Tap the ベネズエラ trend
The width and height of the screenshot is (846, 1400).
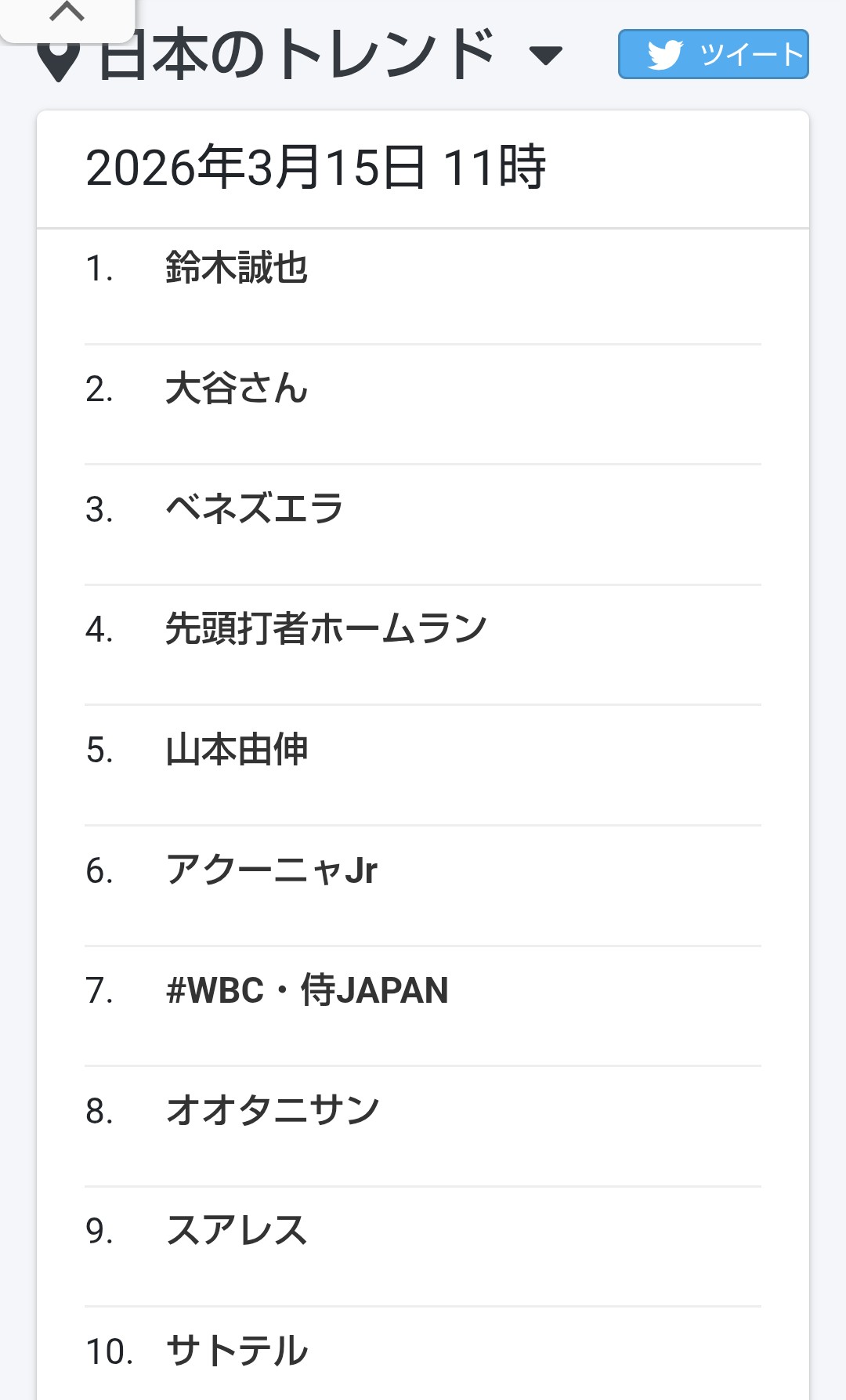point(255,509)
